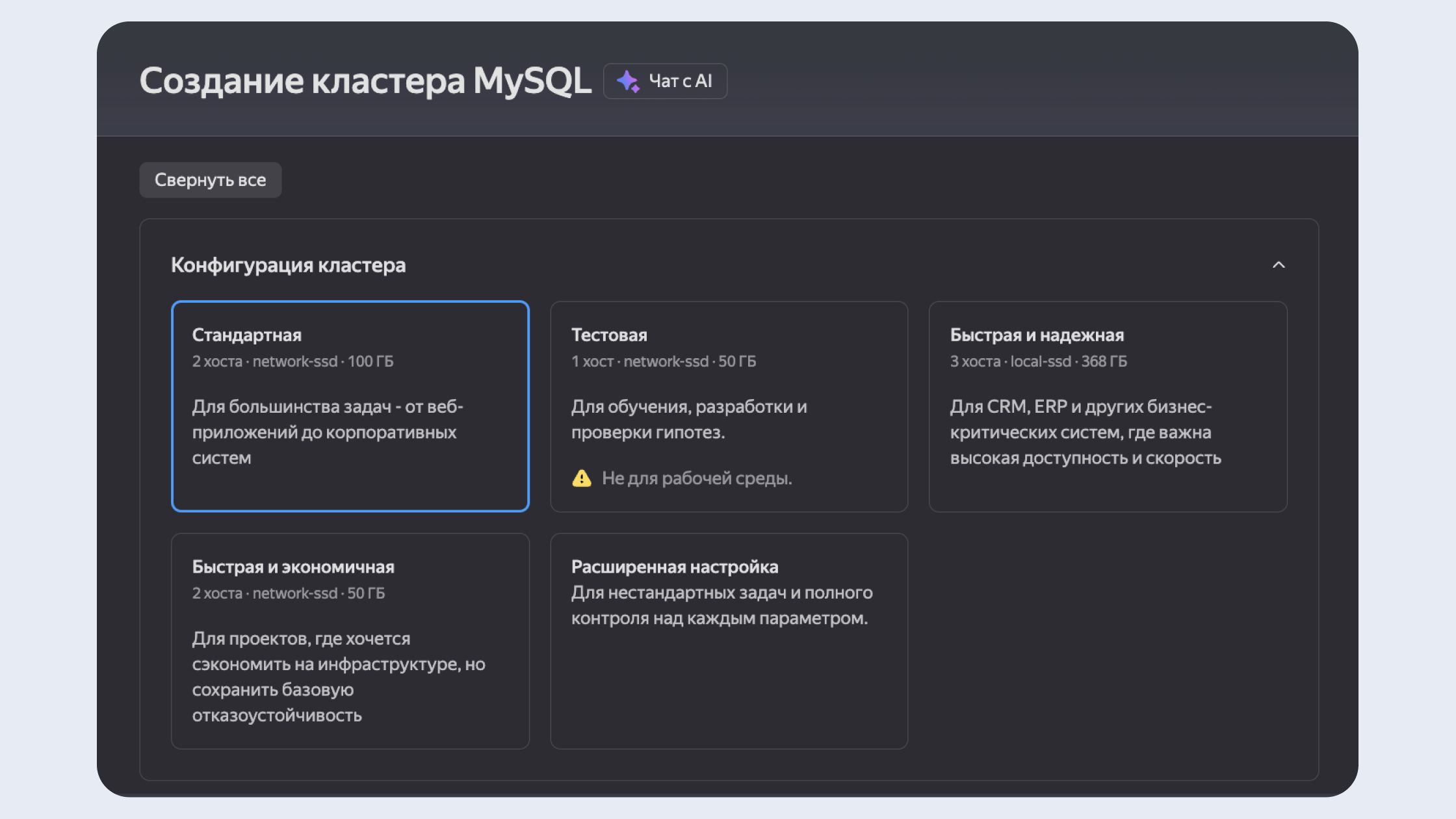Click the sparkle AI icon
The width and height of the screenshot is (1456, 819).
coord(628,81)
